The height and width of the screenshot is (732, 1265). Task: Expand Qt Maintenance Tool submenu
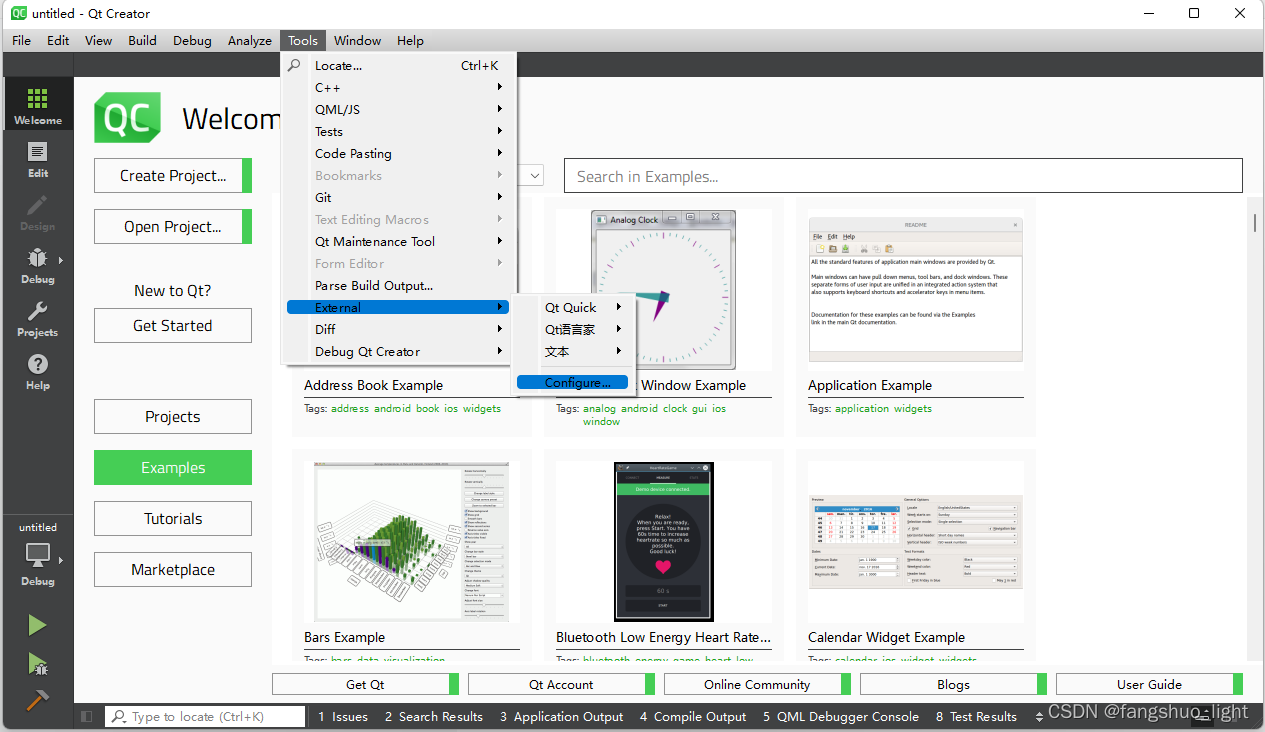tap(398, 242)
